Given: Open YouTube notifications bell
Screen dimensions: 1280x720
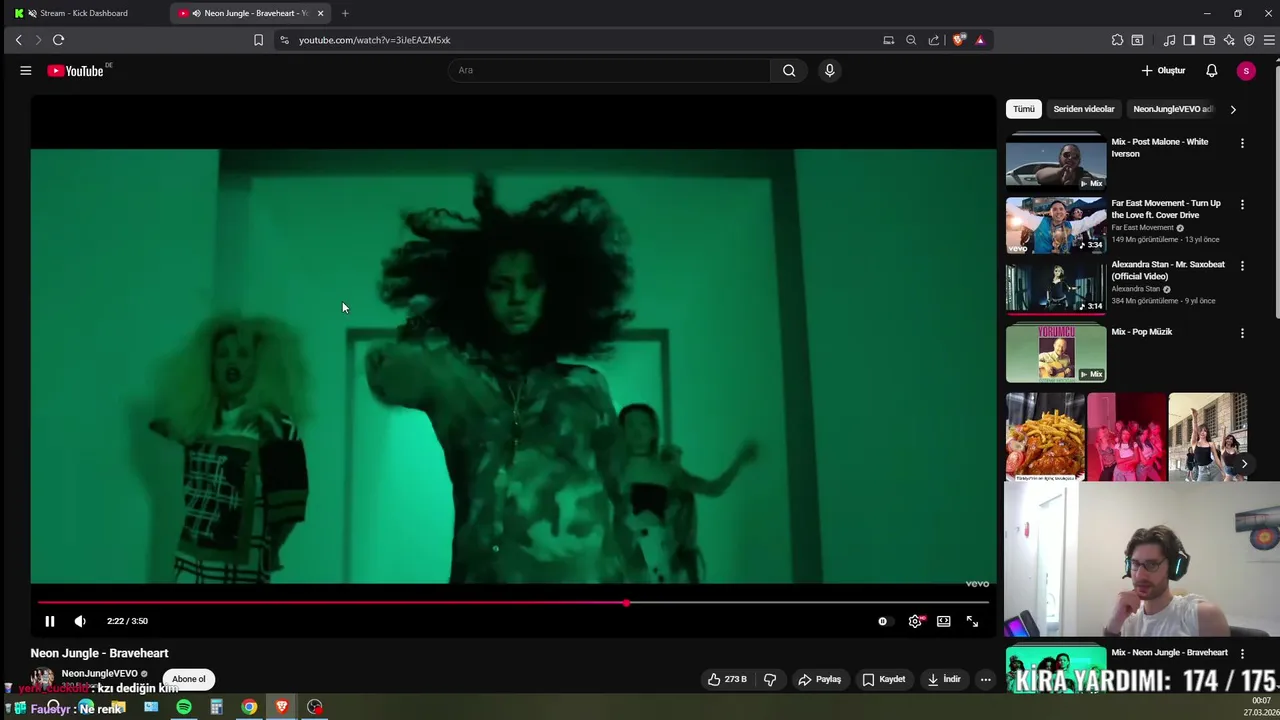Looking at the screenshot, I should (x=1211, y=71).
